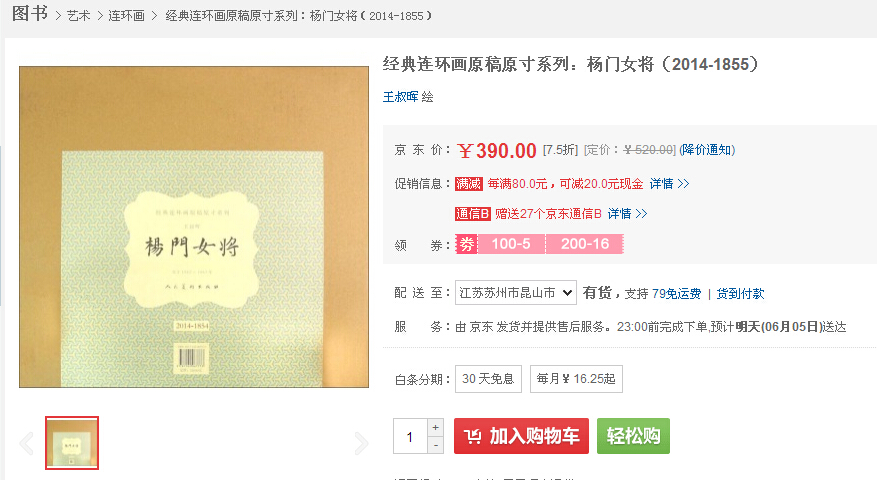Screen dimensions: 877x480
Task: Expand 详情 for the 满减 promotion
Action: click(669, 183)
